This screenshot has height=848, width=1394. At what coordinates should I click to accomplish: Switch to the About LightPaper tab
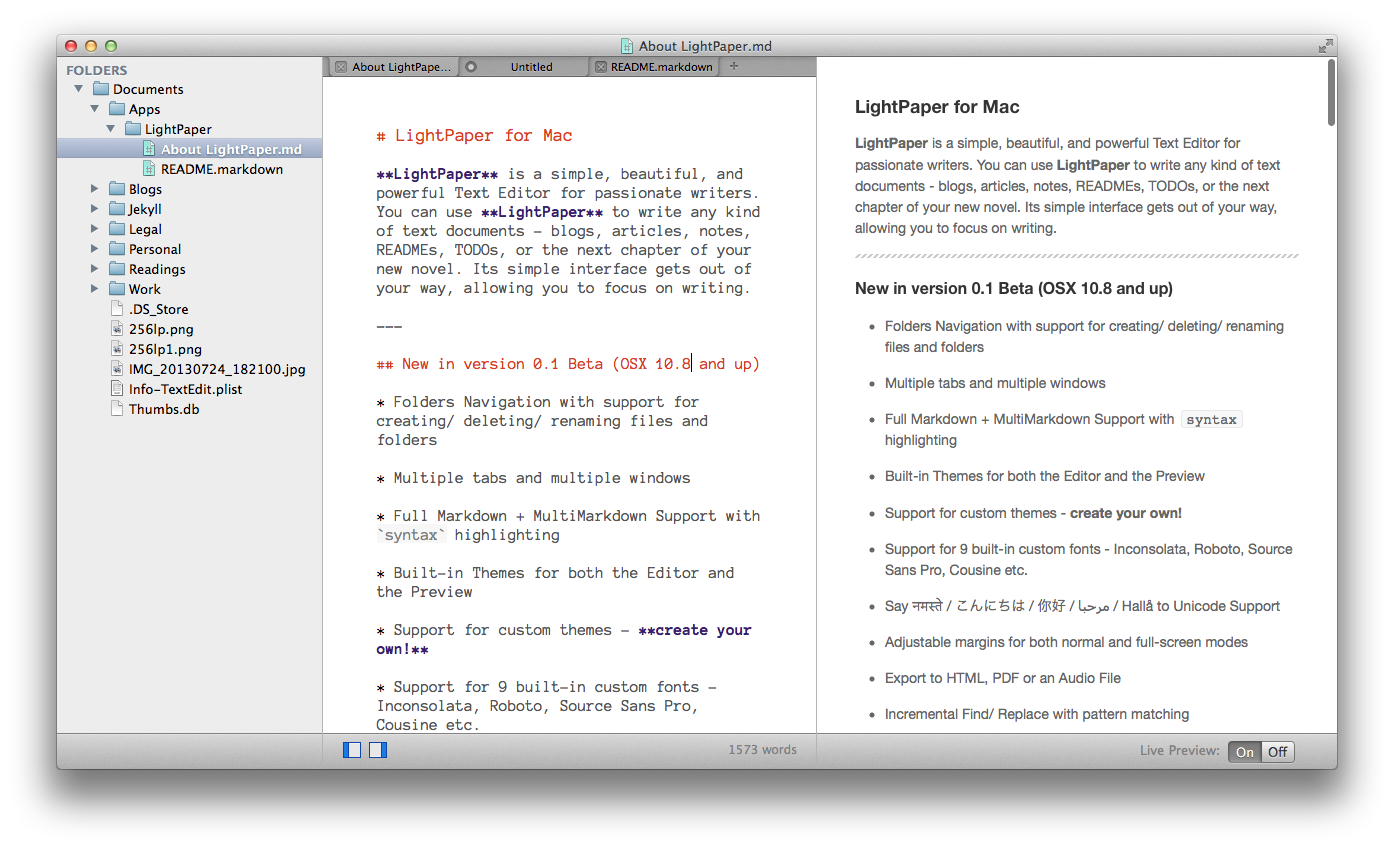pos(393,67)
